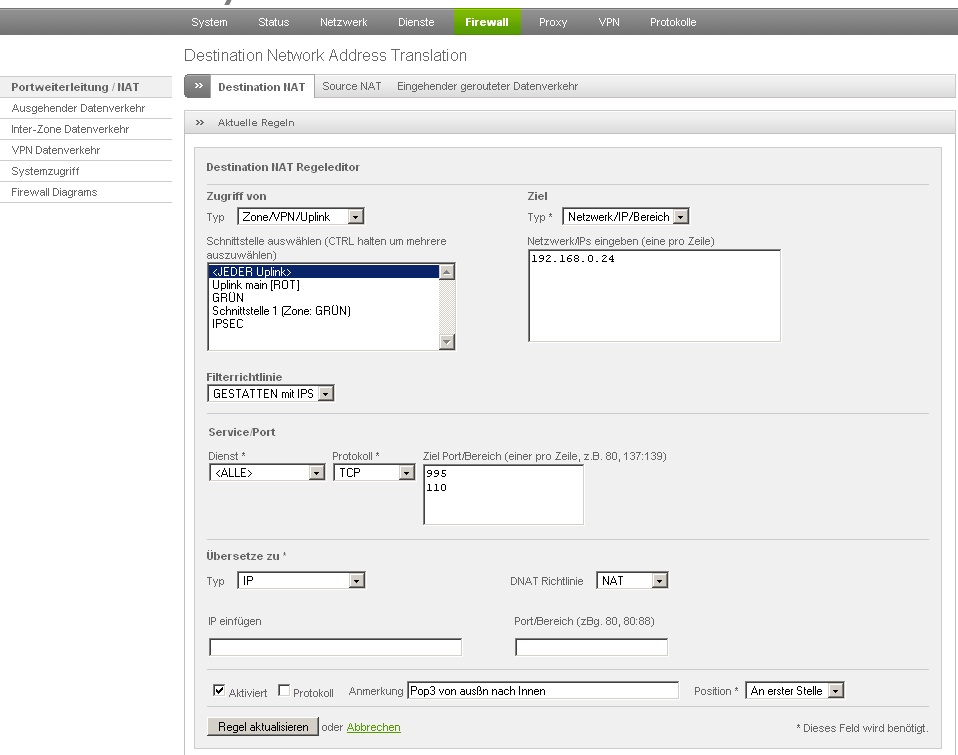This screenshot has height=755, width=958.
Task: Open Inter-Zone Datenverkehr in sidebar
Action: pyautogui.click(x=70, y=129)
